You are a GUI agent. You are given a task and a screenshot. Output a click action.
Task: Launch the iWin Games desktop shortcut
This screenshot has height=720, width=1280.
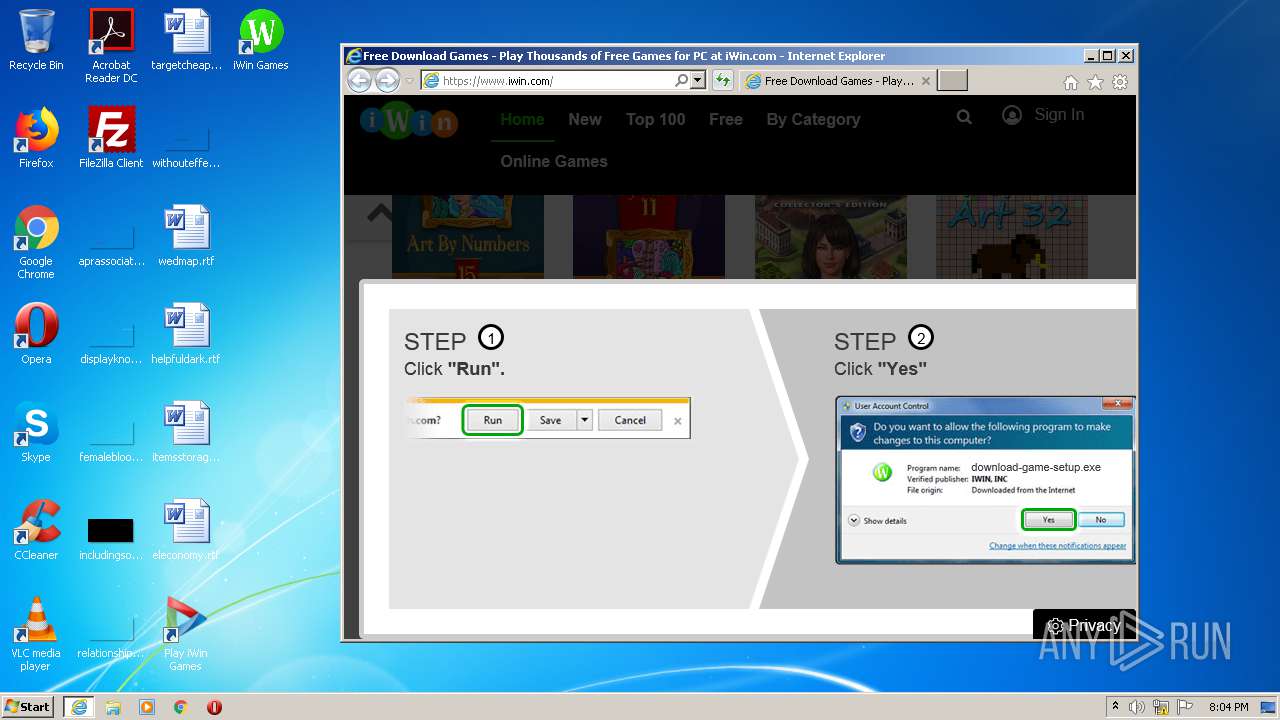(261, 40)
